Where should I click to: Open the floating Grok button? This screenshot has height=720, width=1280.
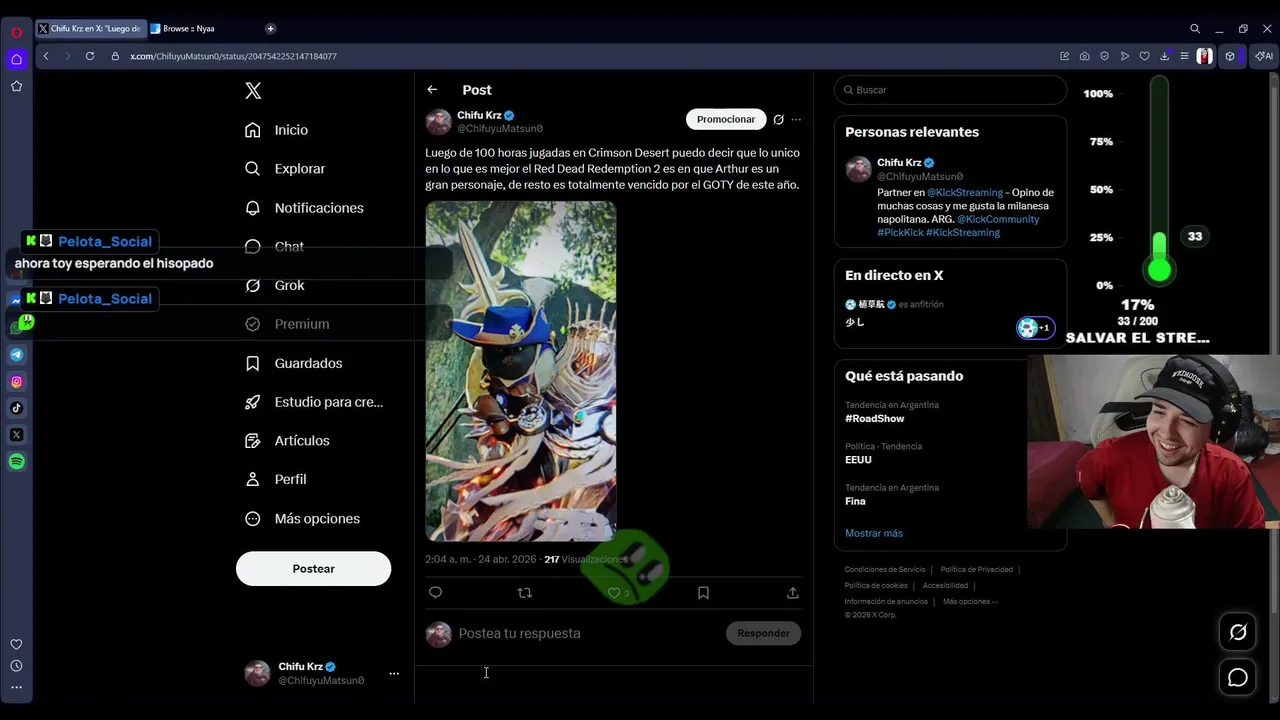click(x=1238, y=632)
